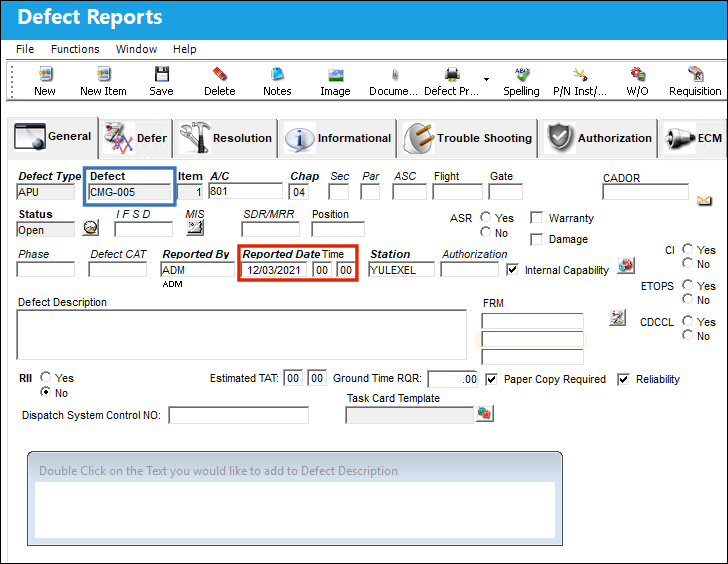Open the W/O toolbar icon

pos(637,74)
